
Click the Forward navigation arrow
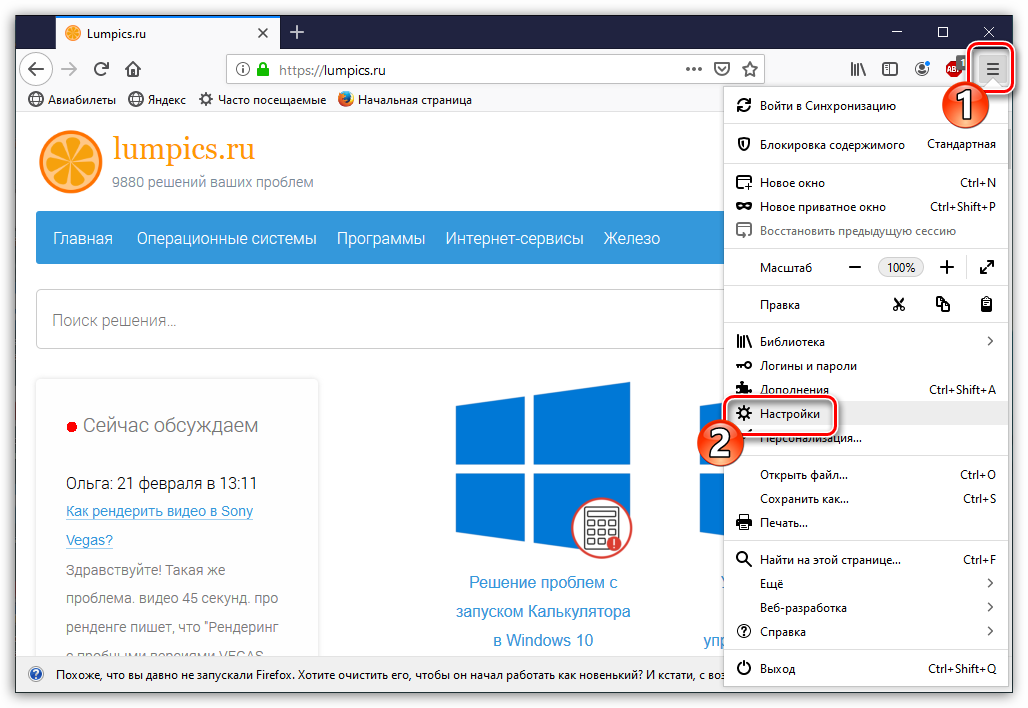pos(69,69)
